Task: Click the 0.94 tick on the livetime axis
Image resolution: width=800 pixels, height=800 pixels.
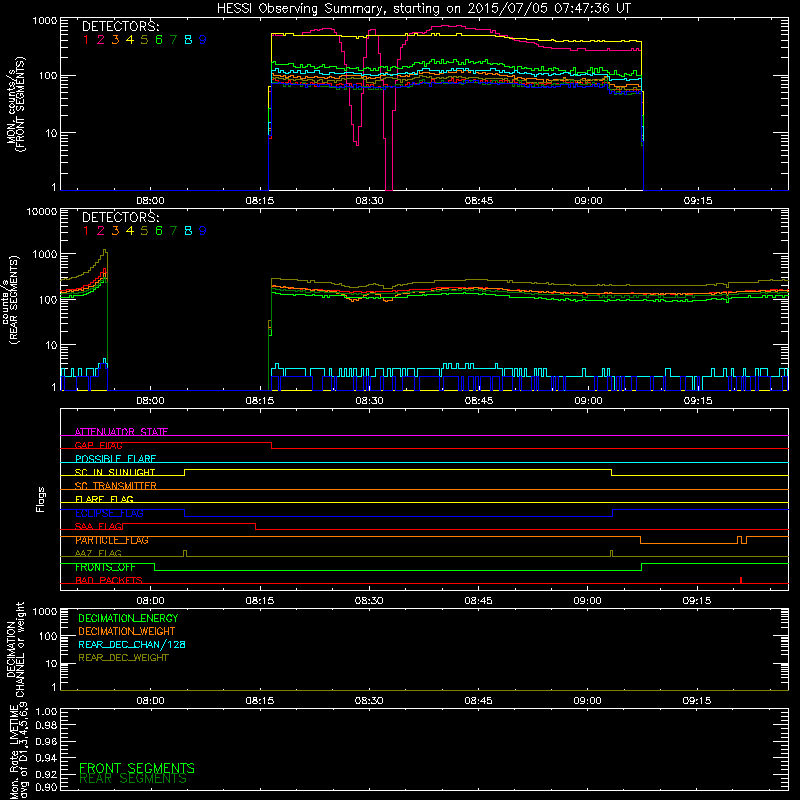Action: (46, 757)
